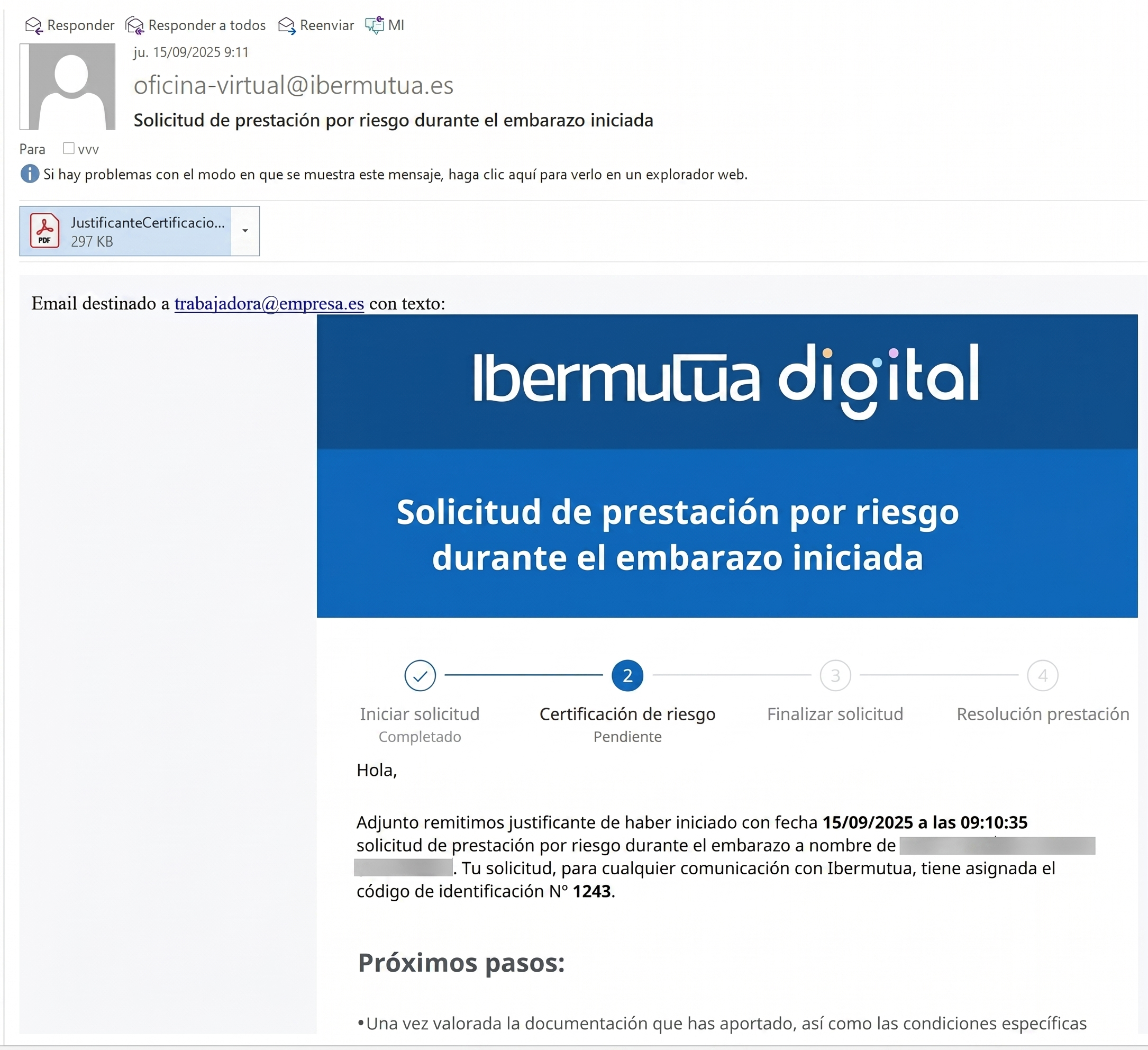Viewport: 1148px width, 1050px height.
Task: Click step 3 Finalizar solicitud circle
Action: click(x=835, y=676)
